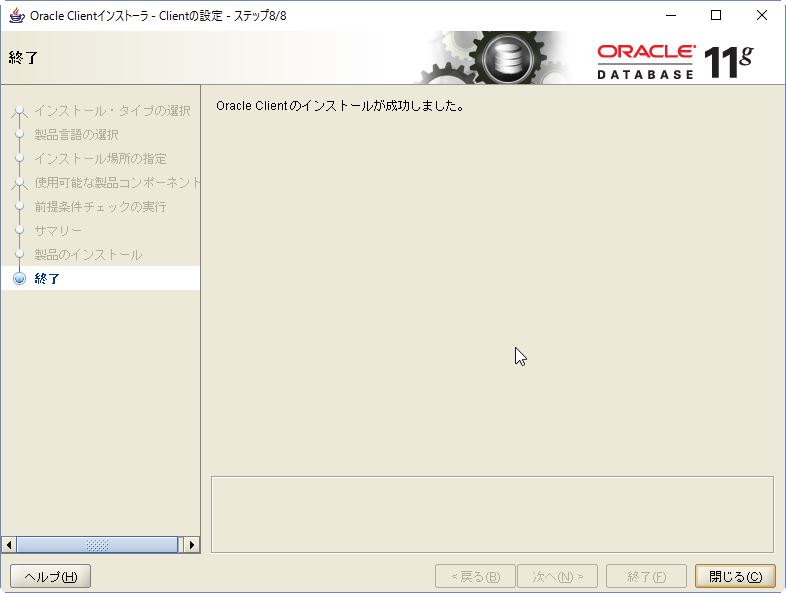Screen dimensions: 786x593
Task: Select the インストール・タイプの選択 step
Action: (x=112, y=110)
